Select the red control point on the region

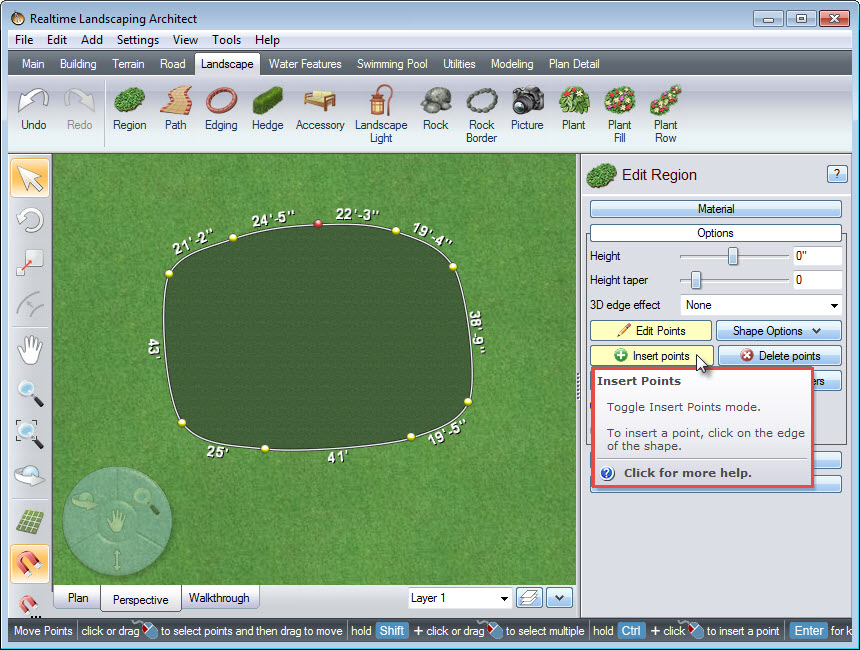pos(318,224)
